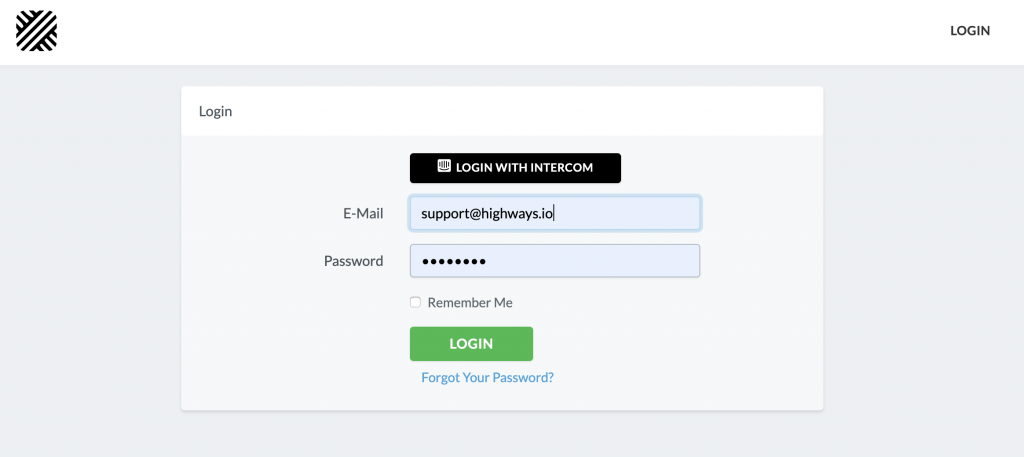
Task: Tick the Remember Me checkbox
Action: (x=415, y=302)
